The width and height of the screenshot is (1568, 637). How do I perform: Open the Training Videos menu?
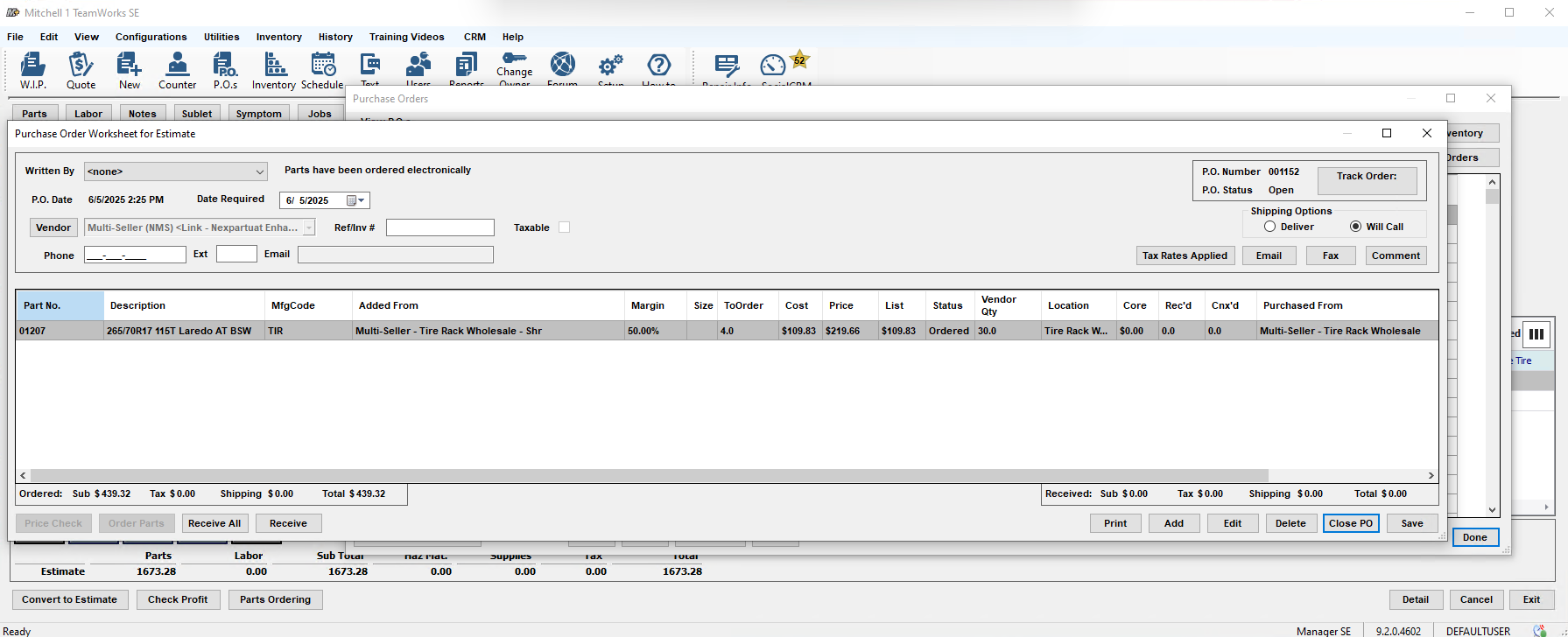(406, 37)
